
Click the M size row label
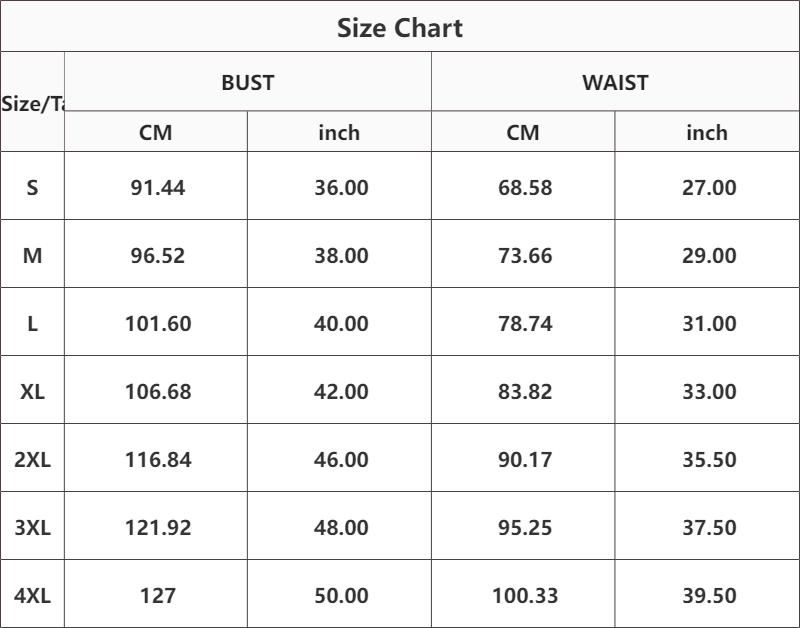pos(32,255)
